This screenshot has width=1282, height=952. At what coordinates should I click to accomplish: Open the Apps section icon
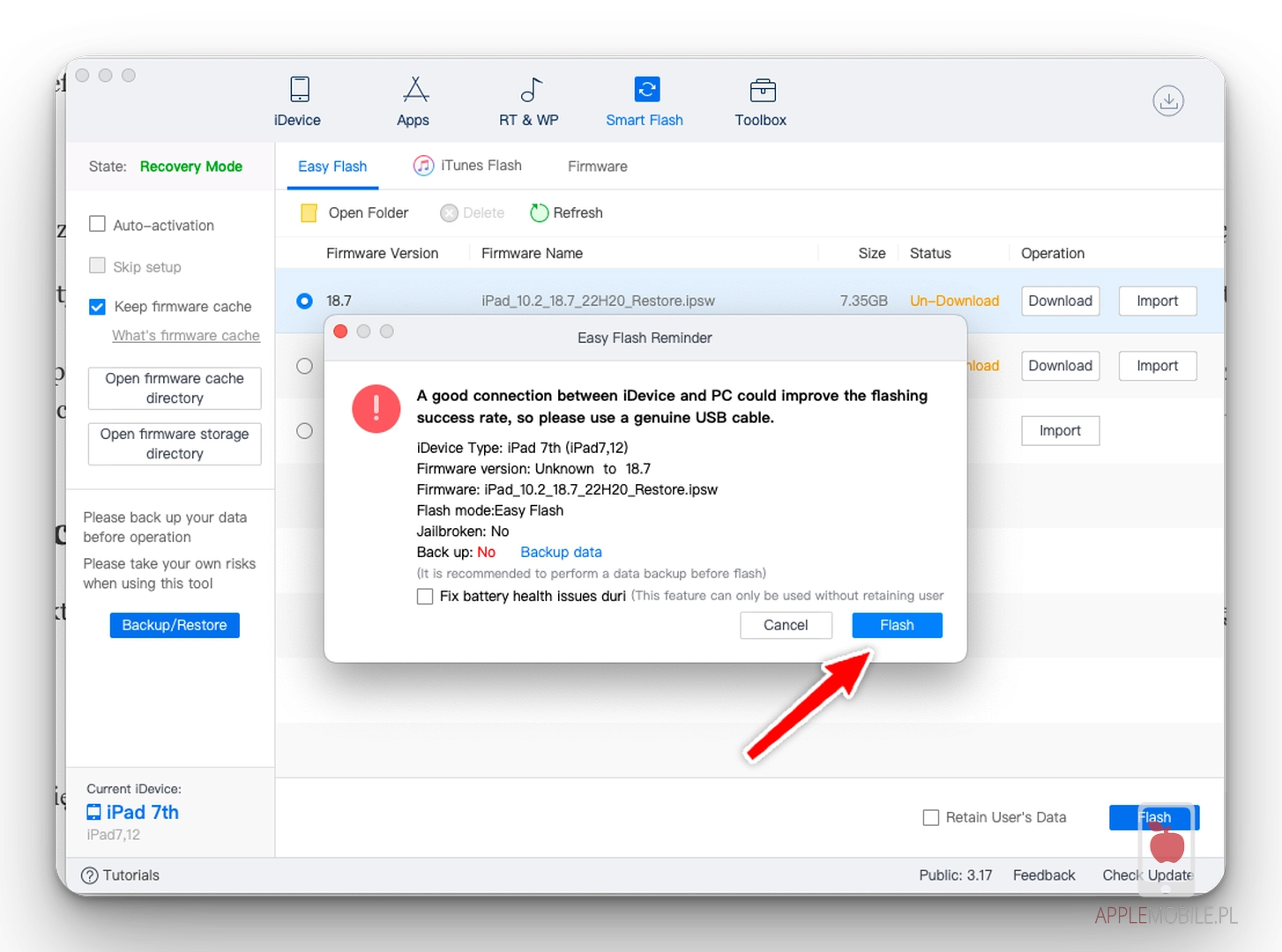(414, 90)
